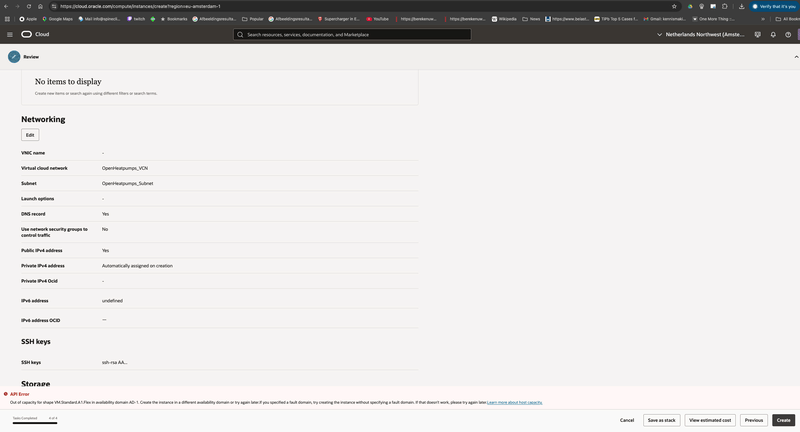Open the TIPb Top 5 Cases bookmark
The height and width of the screenshot is (432, 800).
click(x=615, y=19)
